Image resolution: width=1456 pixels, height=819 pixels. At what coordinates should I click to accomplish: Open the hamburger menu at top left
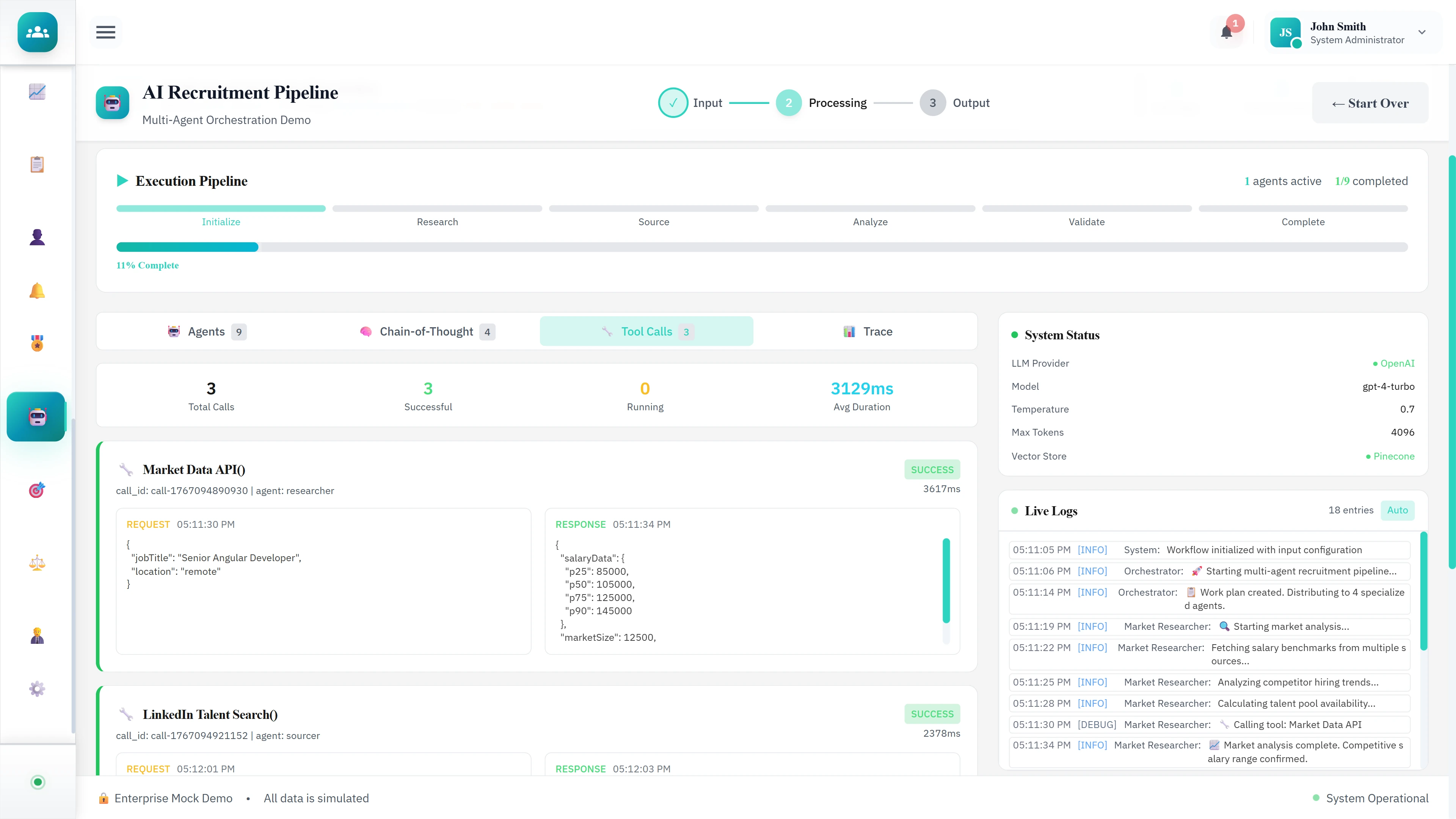tap(105, 32)
